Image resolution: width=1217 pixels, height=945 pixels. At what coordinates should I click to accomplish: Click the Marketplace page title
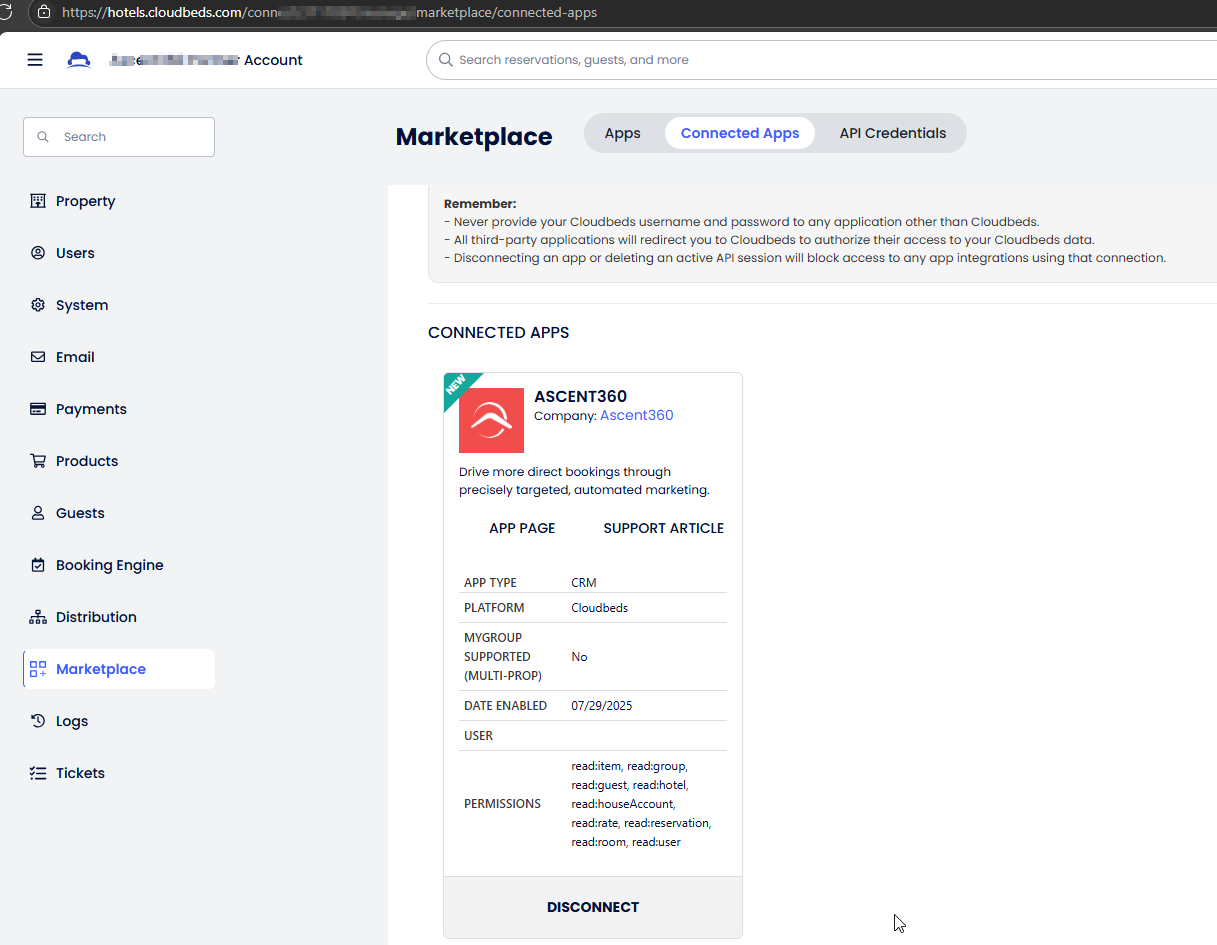[x=474, y=136]
